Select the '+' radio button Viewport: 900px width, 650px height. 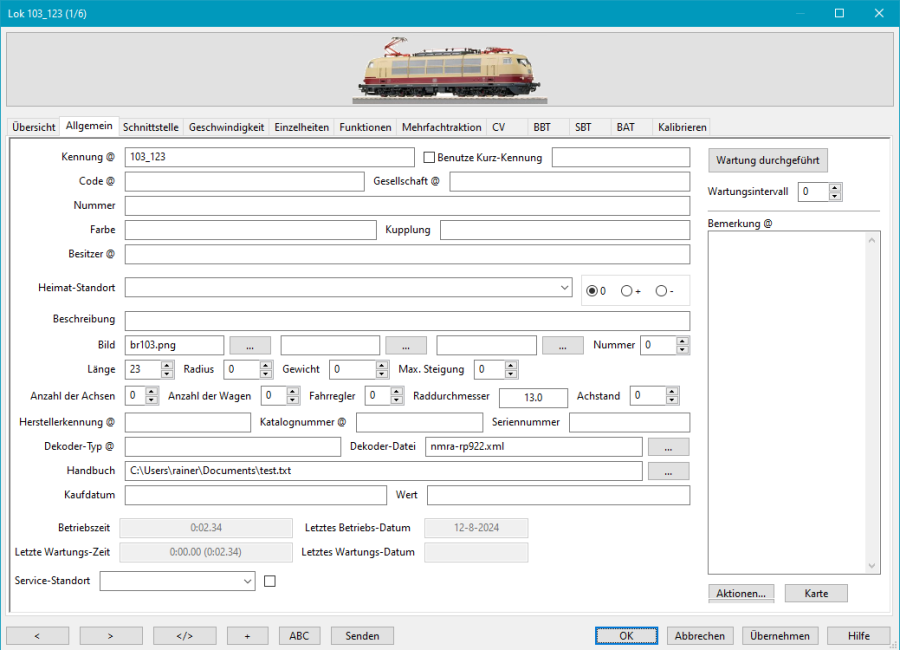click(x=627, y=291)
